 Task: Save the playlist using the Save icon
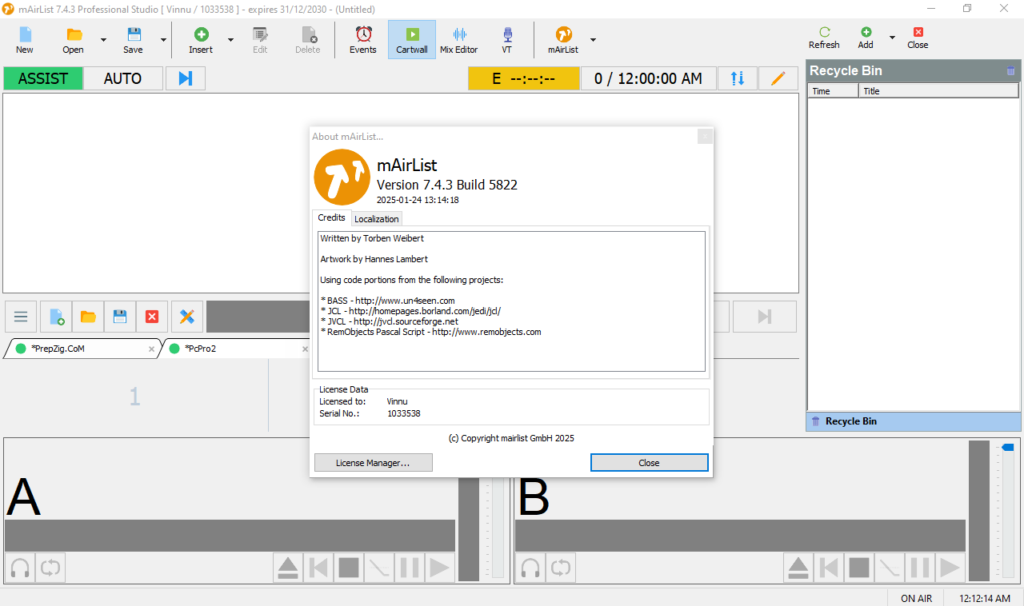[x=133, y=40]
